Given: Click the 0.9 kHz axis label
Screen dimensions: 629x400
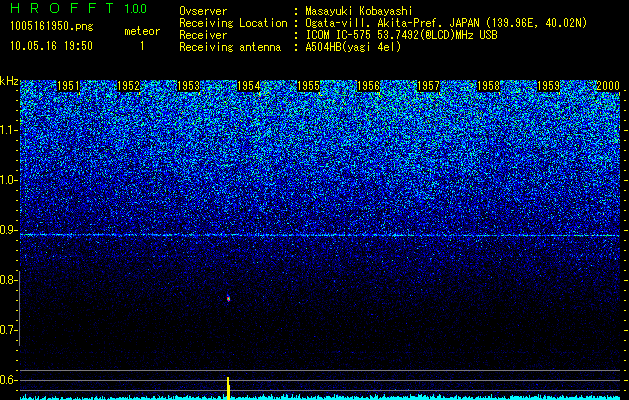Looking at the screenshot, I should coord(8,230).
